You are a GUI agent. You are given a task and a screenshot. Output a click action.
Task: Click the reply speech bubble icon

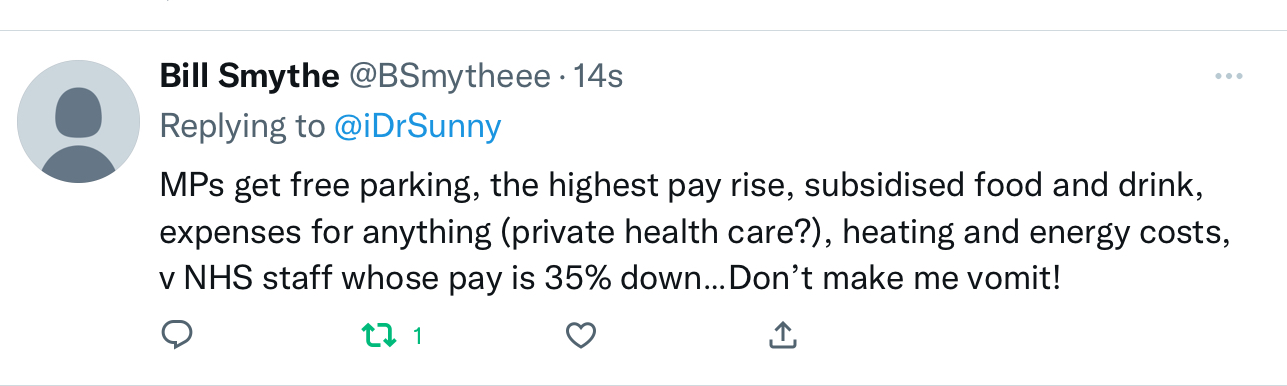click(x=176, y=336)
